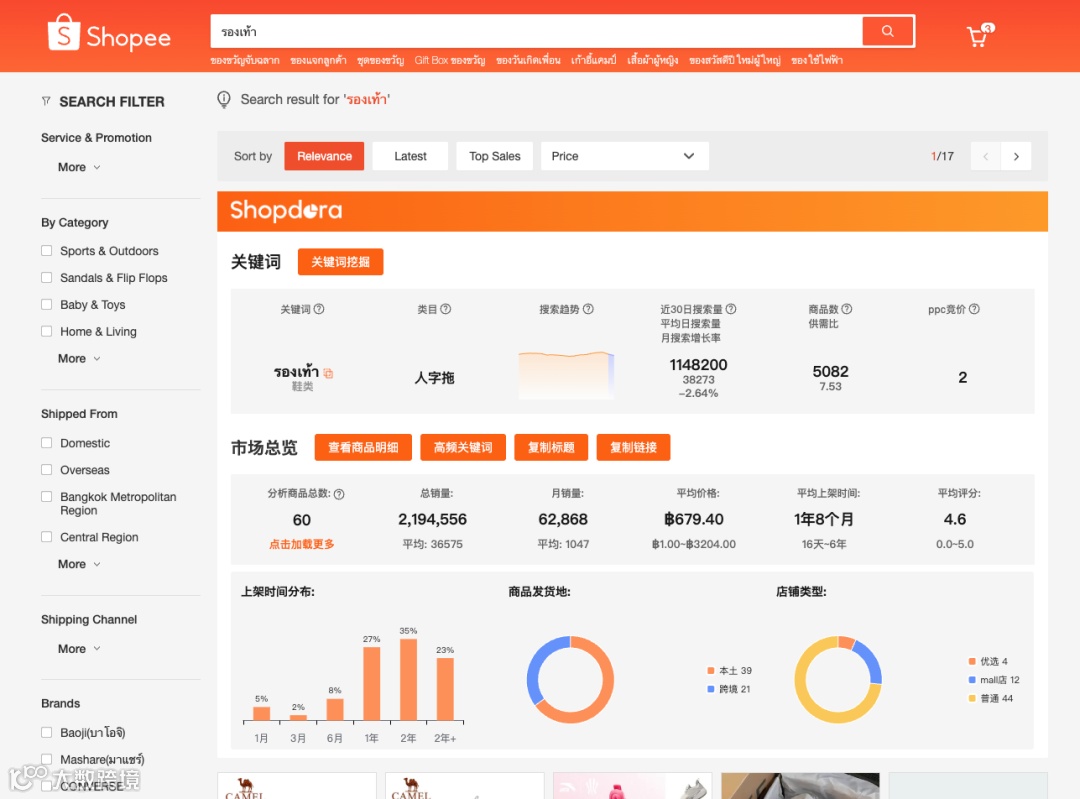Expand More under Shipping Channel
This screenshot has height=799, width=1080.
pyautogui.click(x=79, y=649)
